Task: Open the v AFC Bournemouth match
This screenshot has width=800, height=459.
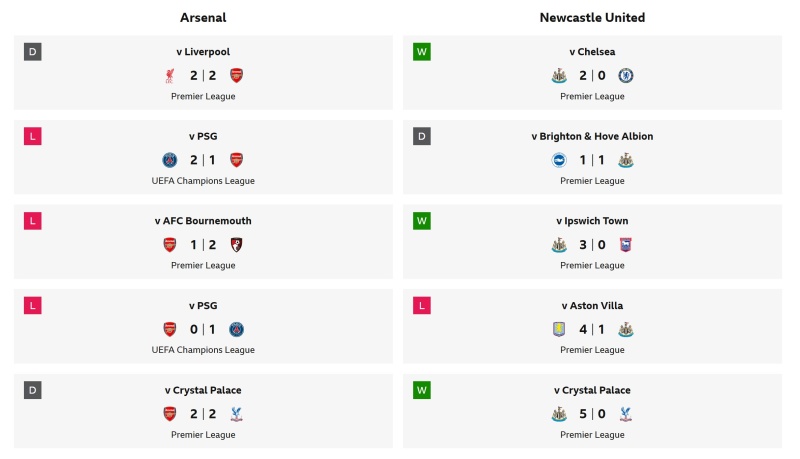Action: 203,221
